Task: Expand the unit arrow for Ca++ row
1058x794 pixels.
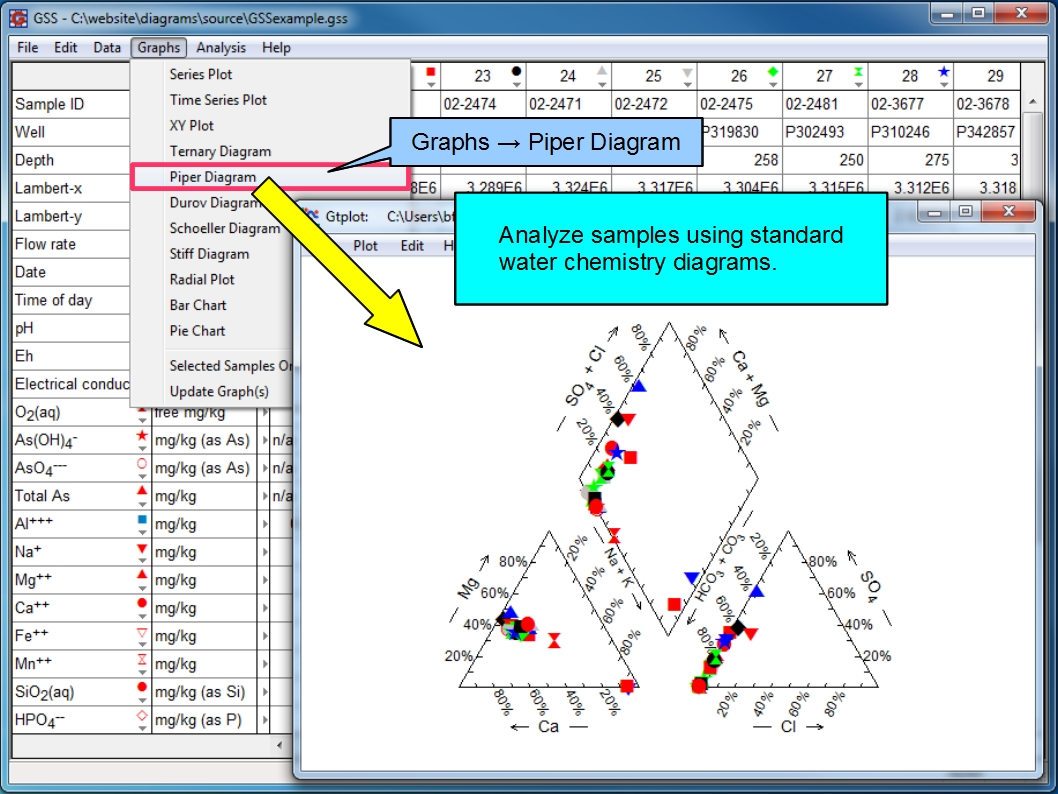Action: coord(264,608)
